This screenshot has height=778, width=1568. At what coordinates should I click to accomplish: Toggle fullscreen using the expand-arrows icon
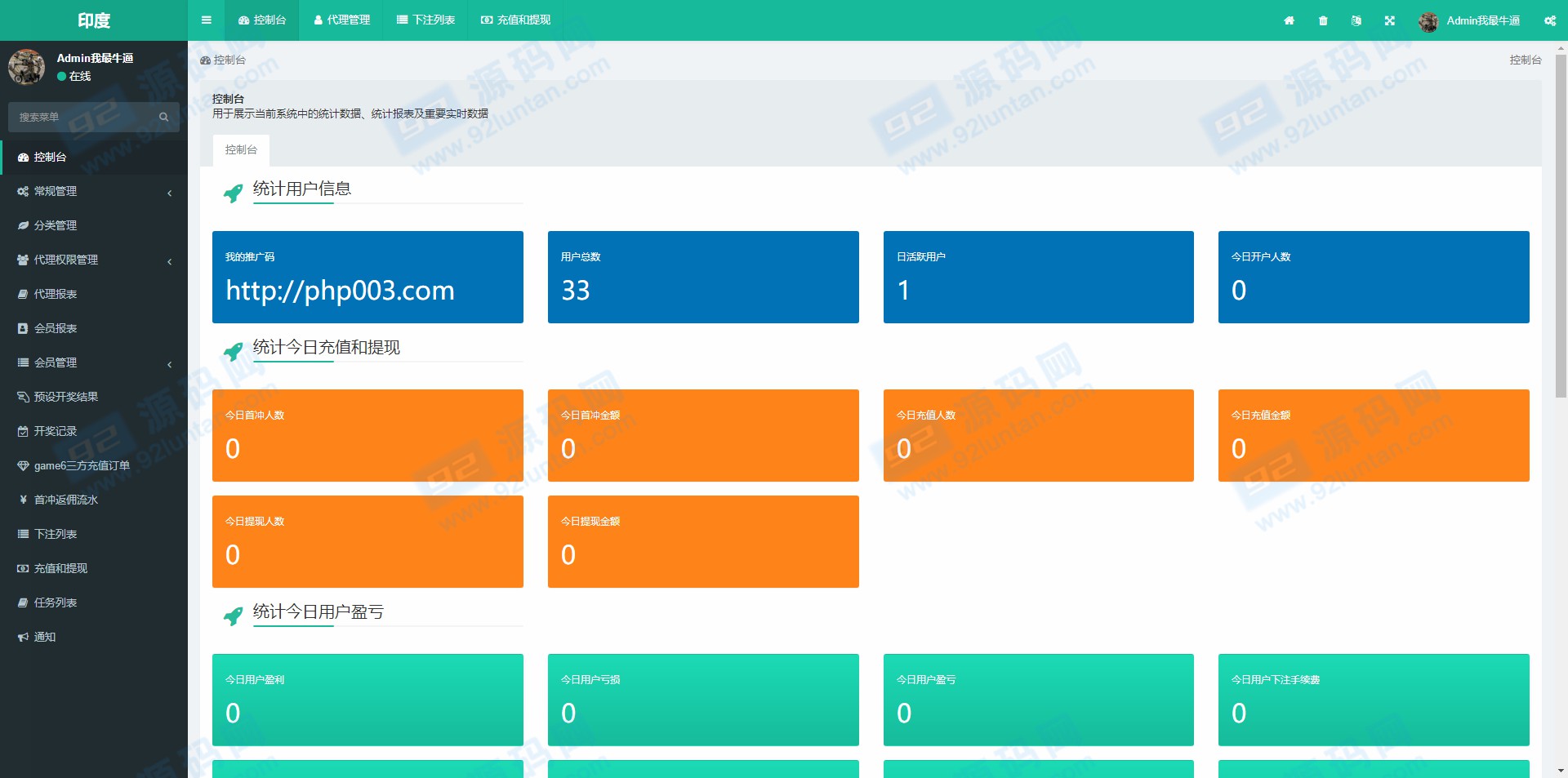tap(1390, 20)
